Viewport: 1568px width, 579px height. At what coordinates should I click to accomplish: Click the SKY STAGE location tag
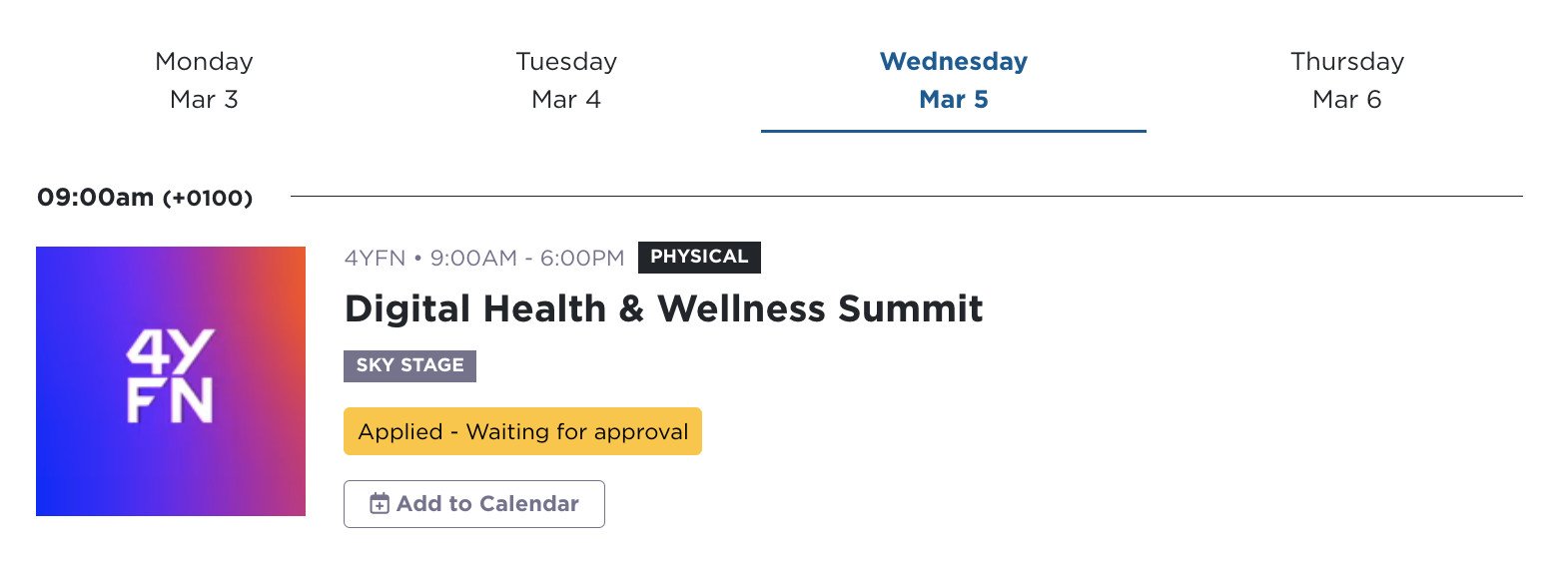(x=409, y=366)
